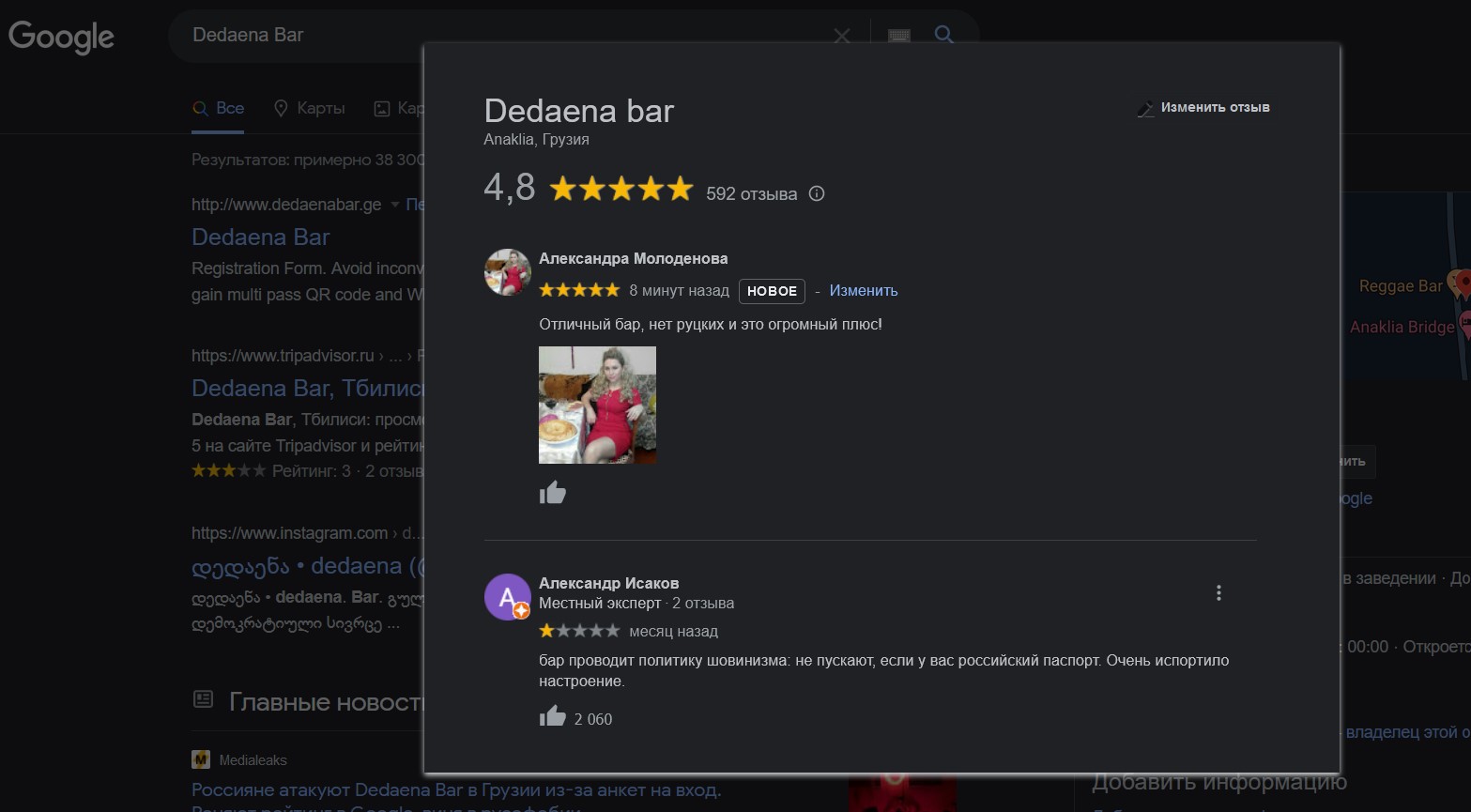
Task: Click "Местный эксперт · 2 отзыва" label
Action: [636, 604]
